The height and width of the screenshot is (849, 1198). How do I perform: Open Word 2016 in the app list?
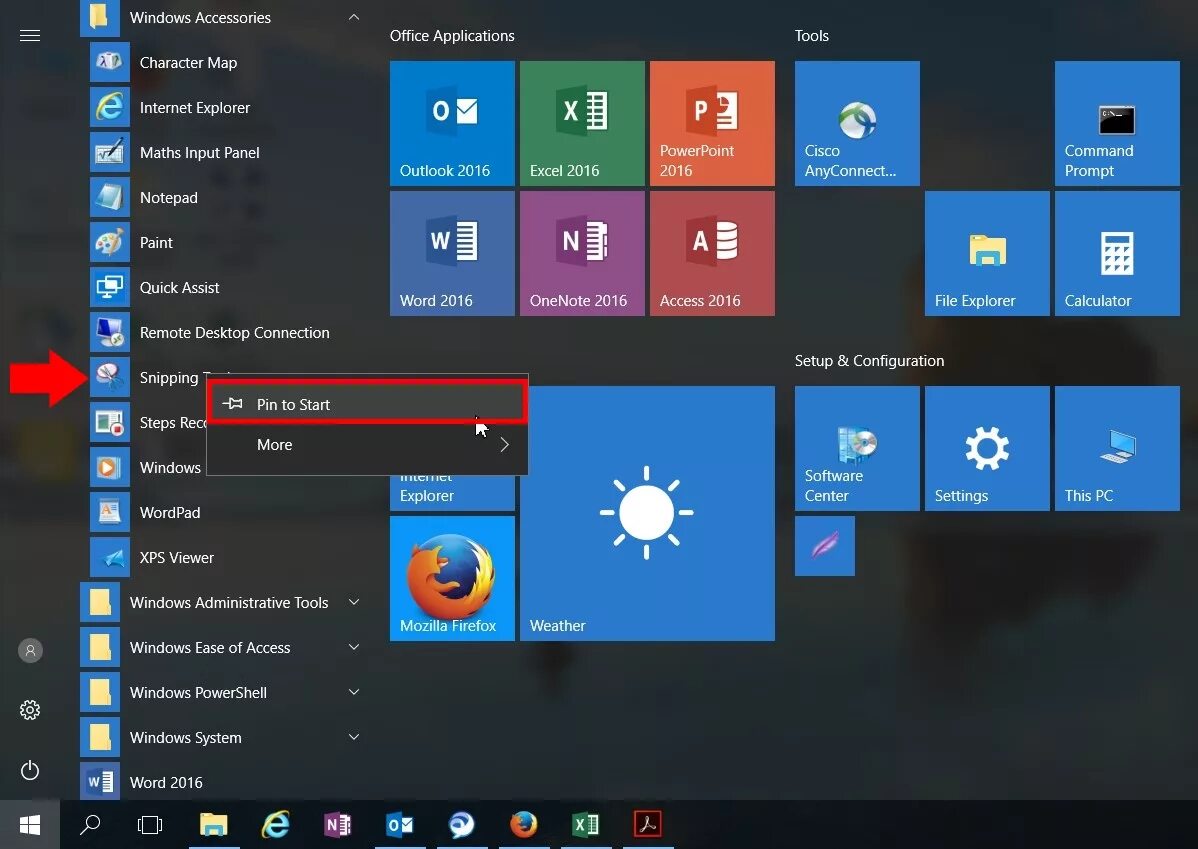click(222, 783)
